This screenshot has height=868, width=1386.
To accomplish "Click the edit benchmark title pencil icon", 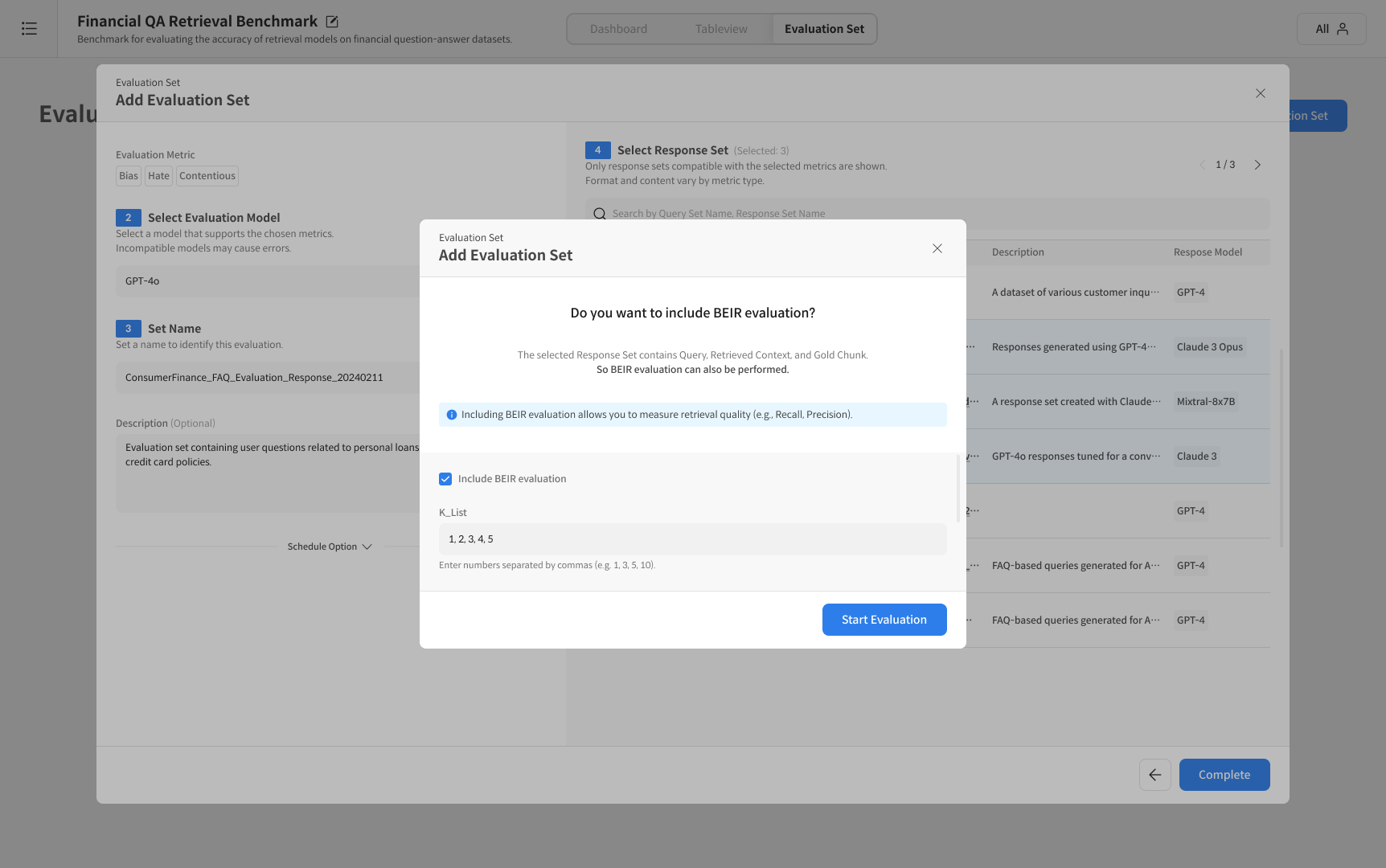I will tap(332, 22).
